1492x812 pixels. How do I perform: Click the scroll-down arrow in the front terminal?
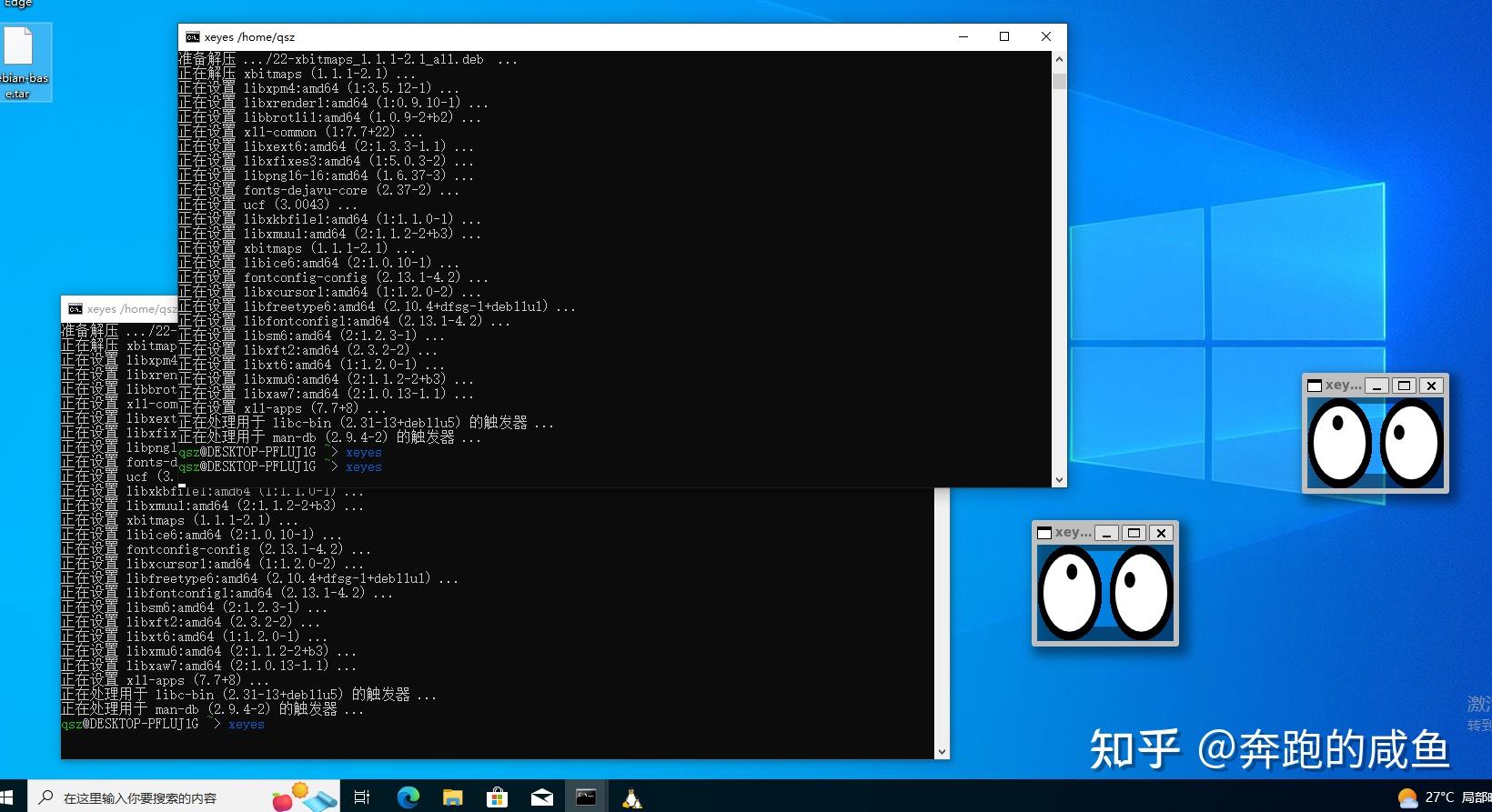(x=1059, y=479)
